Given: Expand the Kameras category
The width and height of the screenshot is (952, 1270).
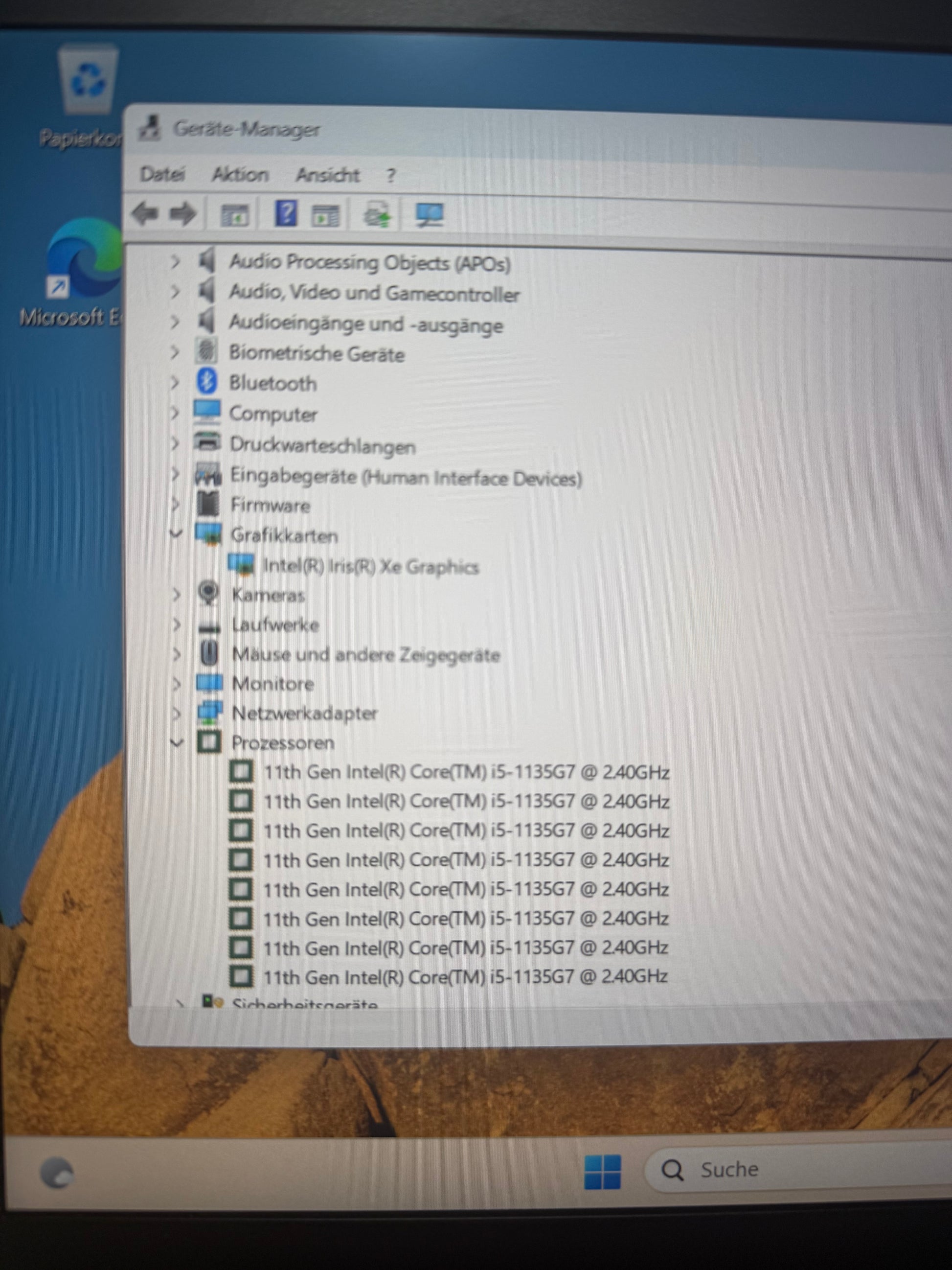Looking at the screenshot, I should (177, 595).
